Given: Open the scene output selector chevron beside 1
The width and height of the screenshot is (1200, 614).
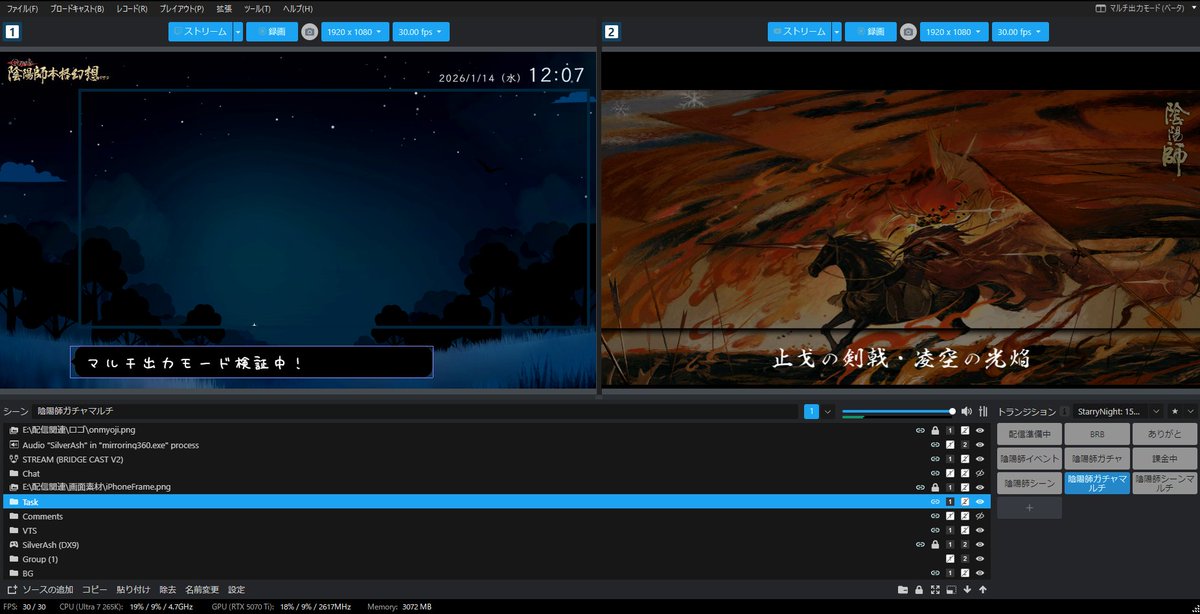Looking at the screenshot, I should (828, 411).
